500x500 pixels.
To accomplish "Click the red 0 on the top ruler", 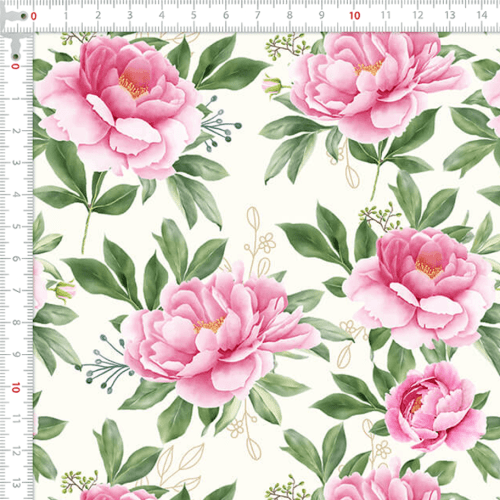I will tap(34, 16).
